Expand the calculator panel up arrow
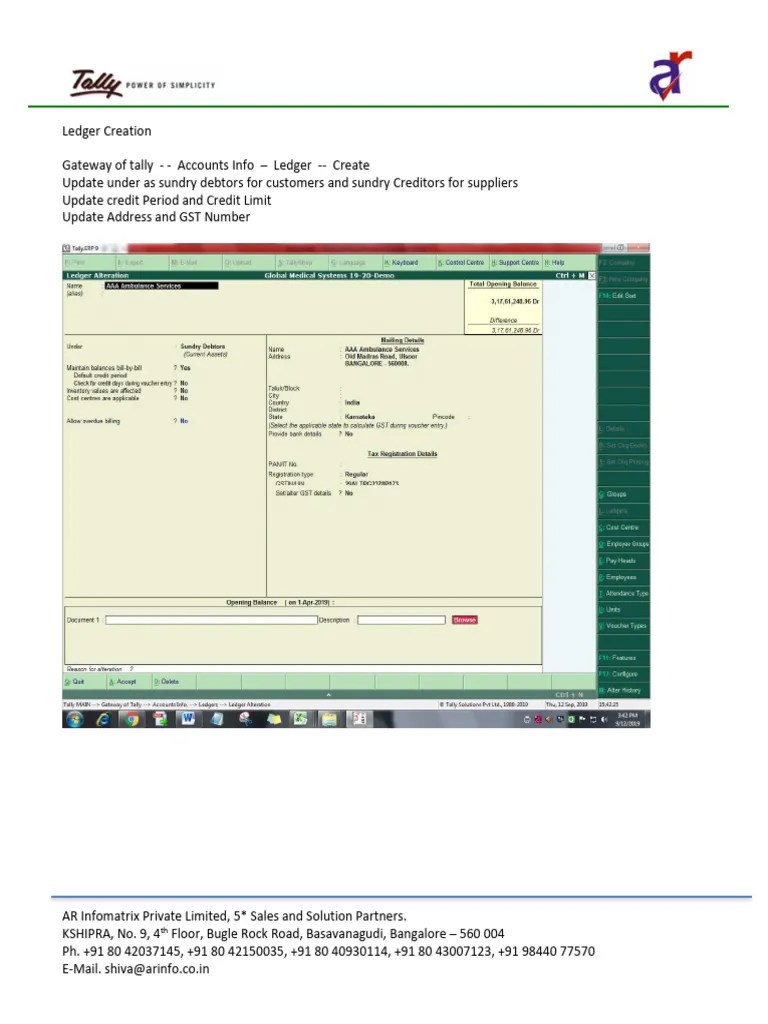Screen dimensions: 768x1024 (x=328, y=695)
